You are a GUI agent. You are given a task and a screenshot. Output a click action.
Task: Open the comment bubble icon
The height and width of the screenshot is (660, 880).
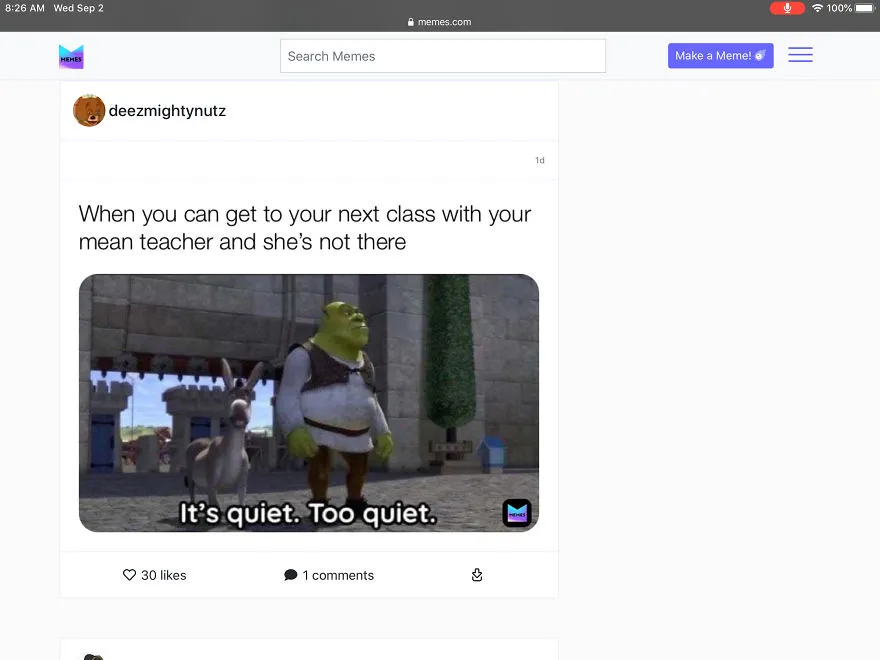[291, 575]
